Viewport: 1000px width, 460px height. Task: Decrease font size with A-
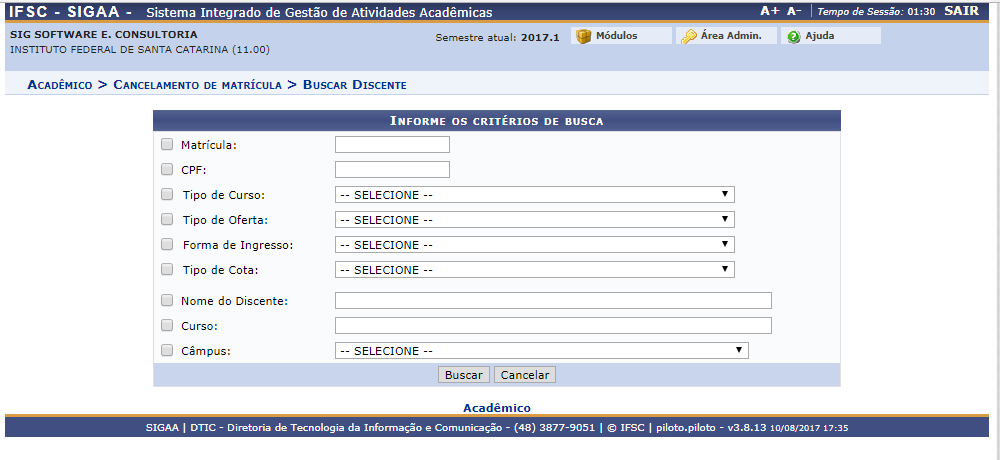[794, 11]
